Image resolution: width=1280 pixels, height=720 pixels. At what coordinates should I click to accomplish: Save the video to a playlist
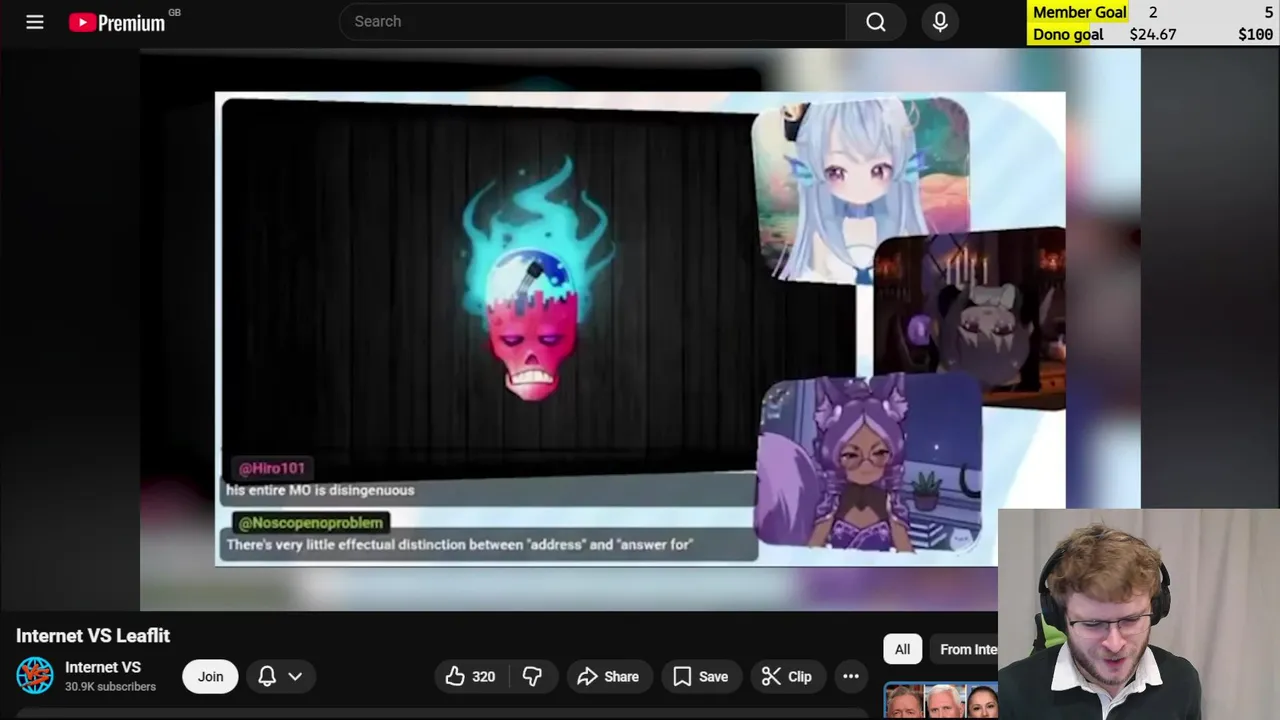(701, 676)
